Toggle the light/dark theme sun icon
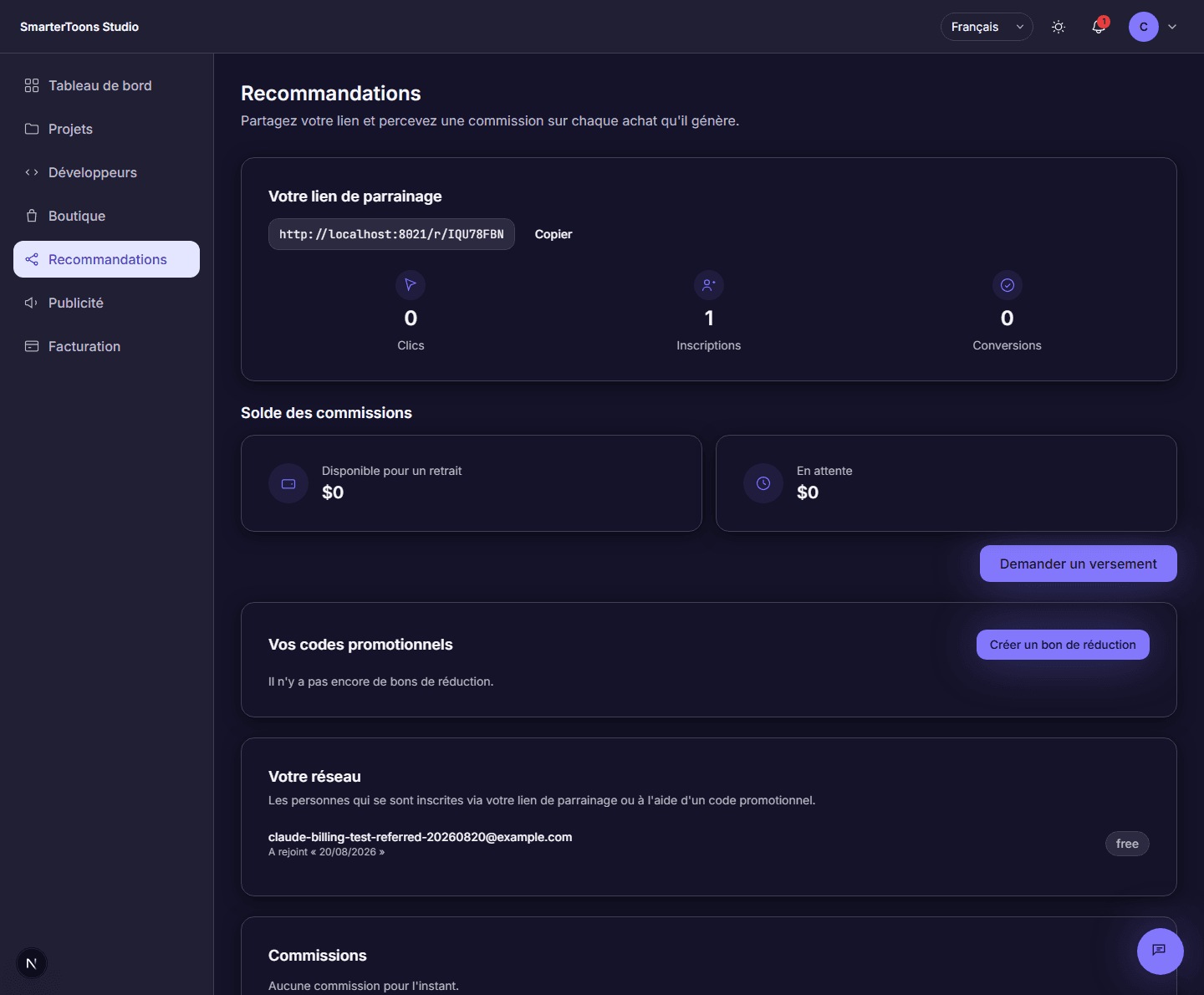The height and width of the screenshot is (995, 1204). (1059, 27)
